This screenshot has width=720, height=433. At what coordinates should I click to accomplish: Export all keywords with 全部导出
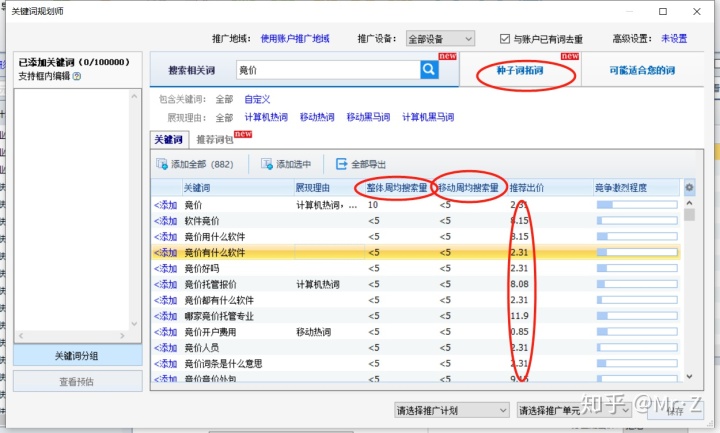(361, 164)
